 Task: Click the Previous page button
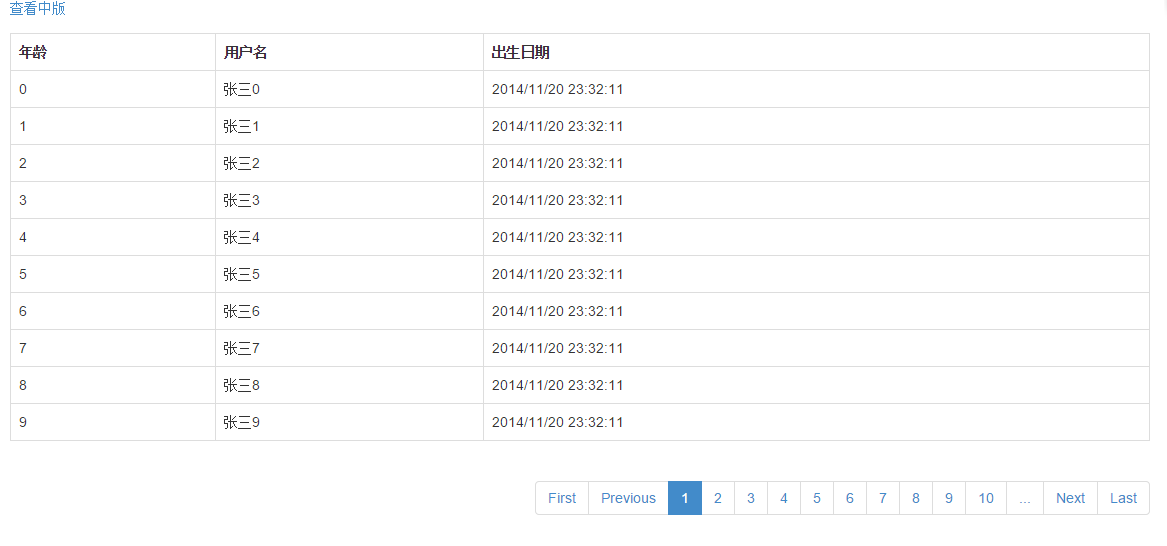628,498
